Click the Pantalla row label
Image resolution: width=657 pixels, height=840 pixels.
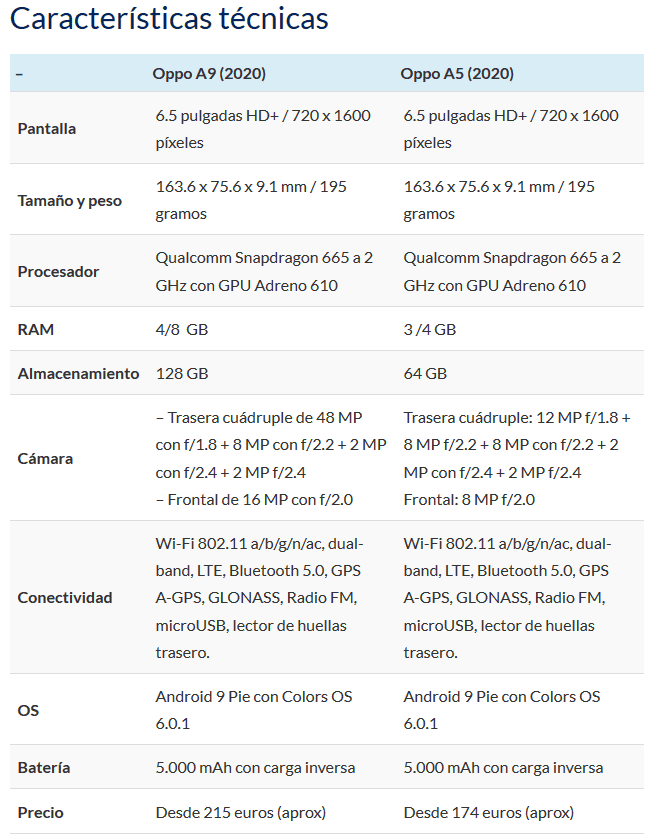pyautogui.click(x=47, y=129)
